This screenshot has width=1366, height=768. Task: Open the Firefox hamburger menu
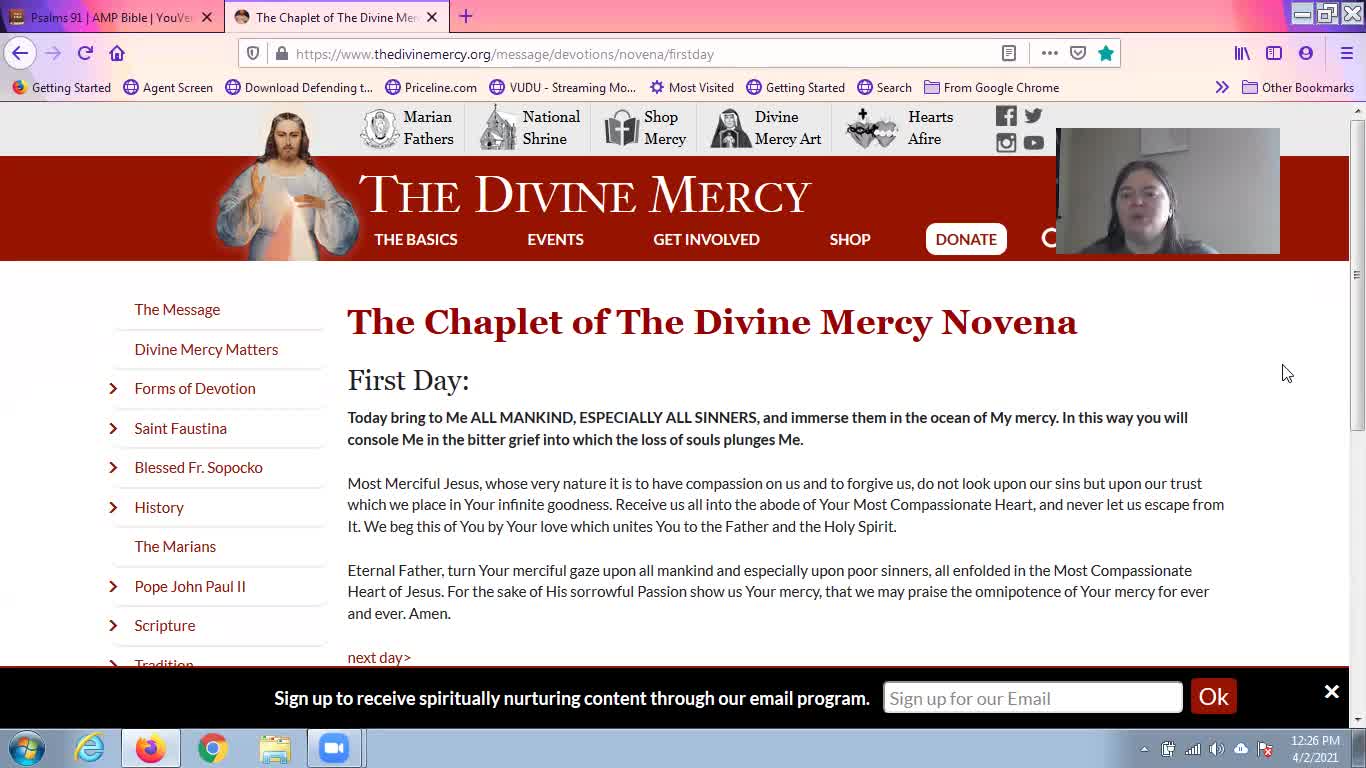1346,53
